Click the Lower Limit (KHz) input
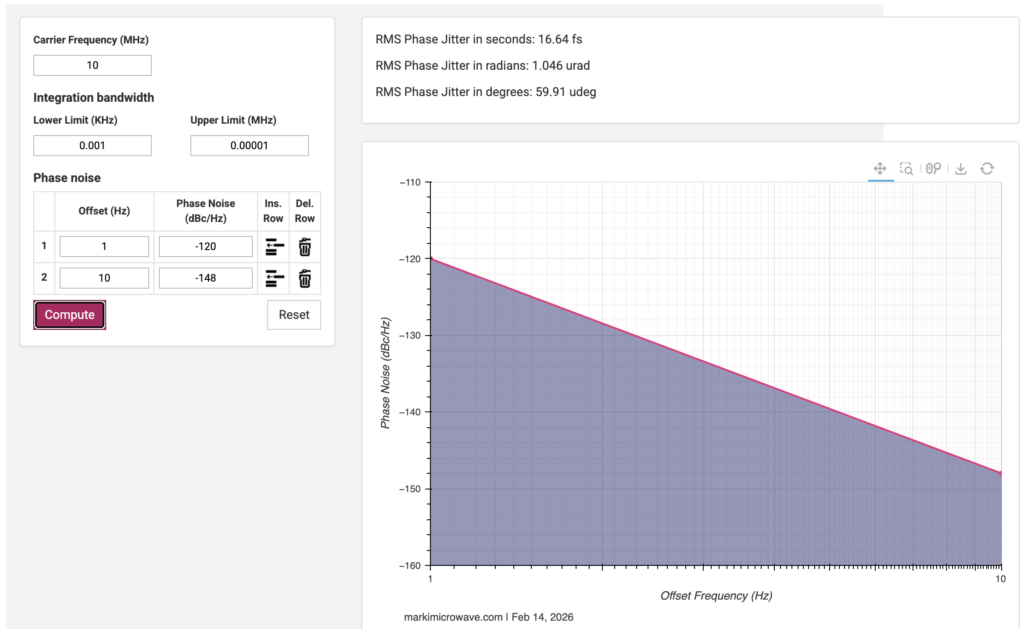 pyautogui.click(x=92, y=146)
